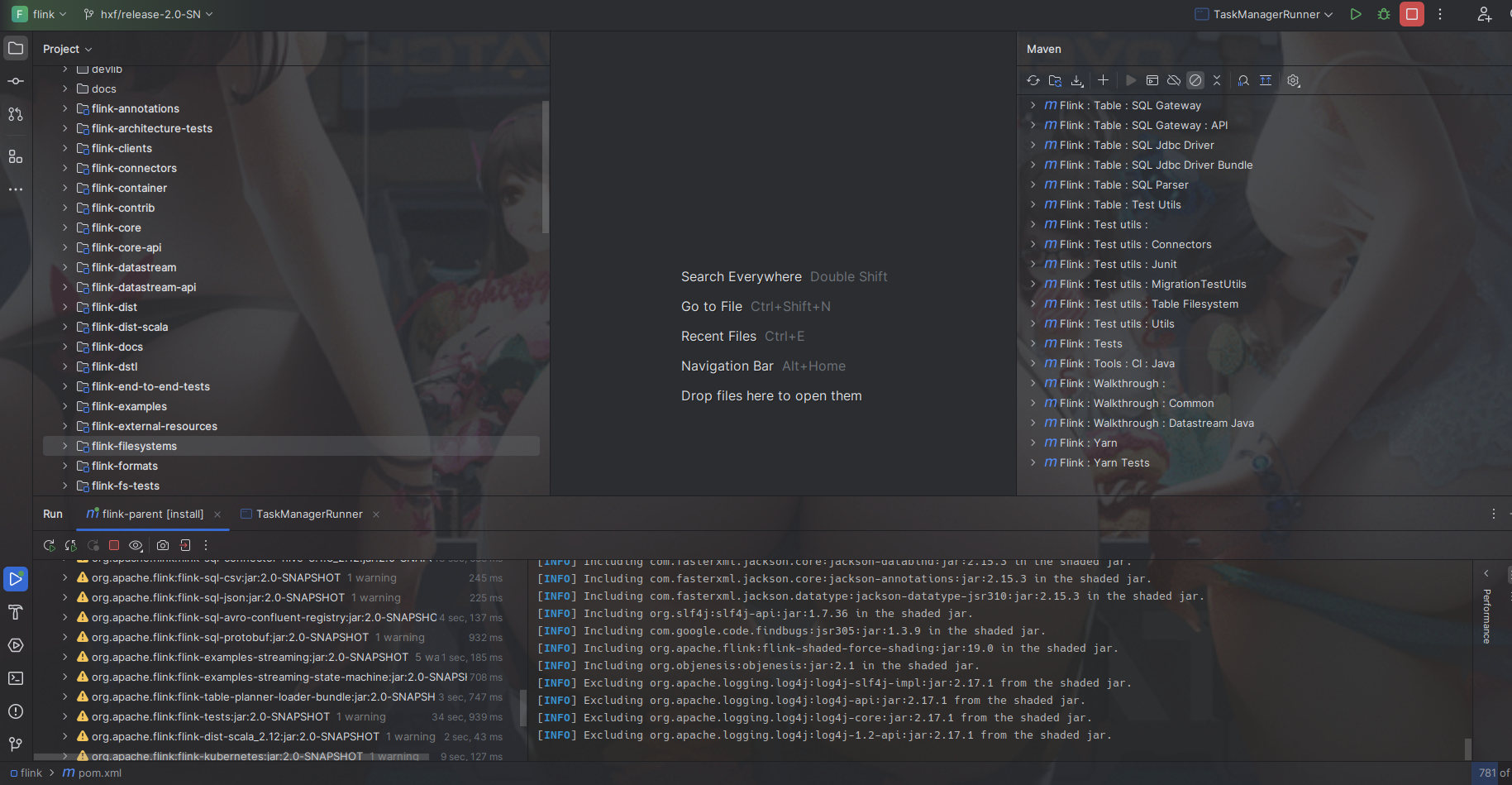Open the Project view dropdown
This screenshot has height=785, width=1512.
68,49
